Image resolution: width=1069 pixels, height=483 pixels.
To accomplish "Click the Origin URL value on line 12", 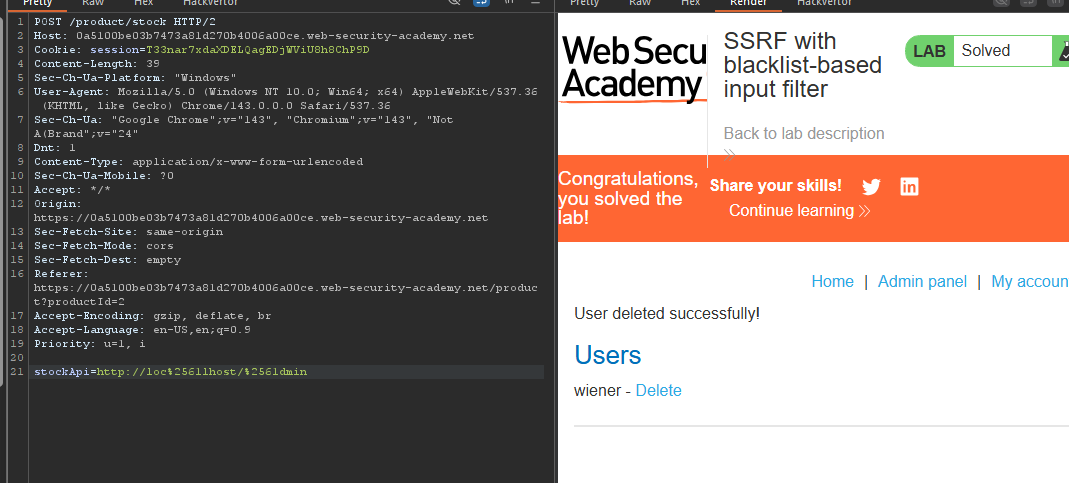I will pyautogui.click(x=261, y=218).
